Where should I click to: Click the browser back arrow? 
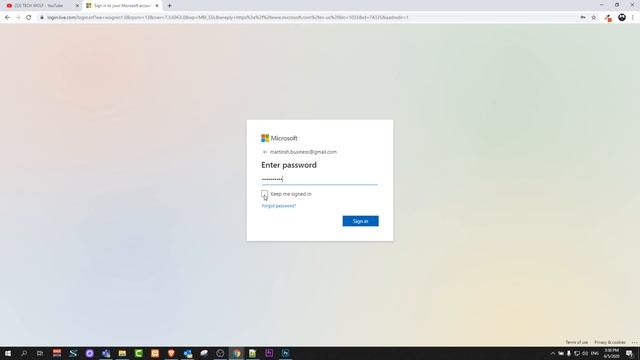(x=7, y=18)
